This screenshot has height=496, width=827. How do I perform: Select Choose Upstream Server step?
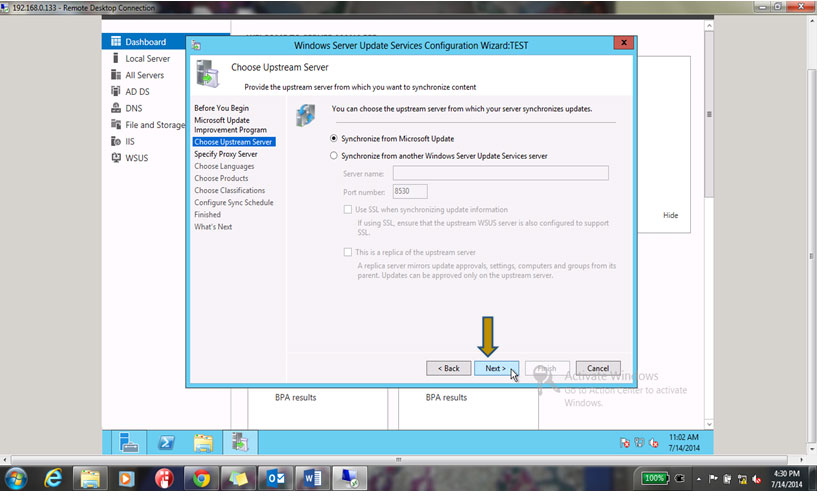pos(233,142)
